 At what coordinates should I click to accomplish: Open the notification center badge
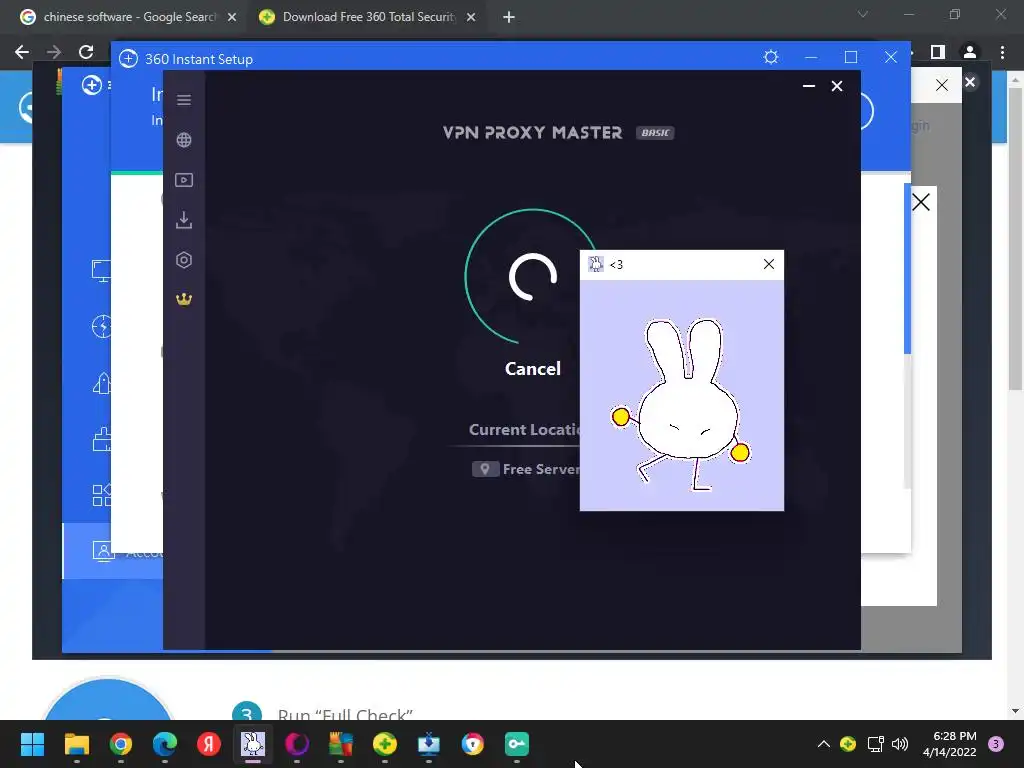996,744
